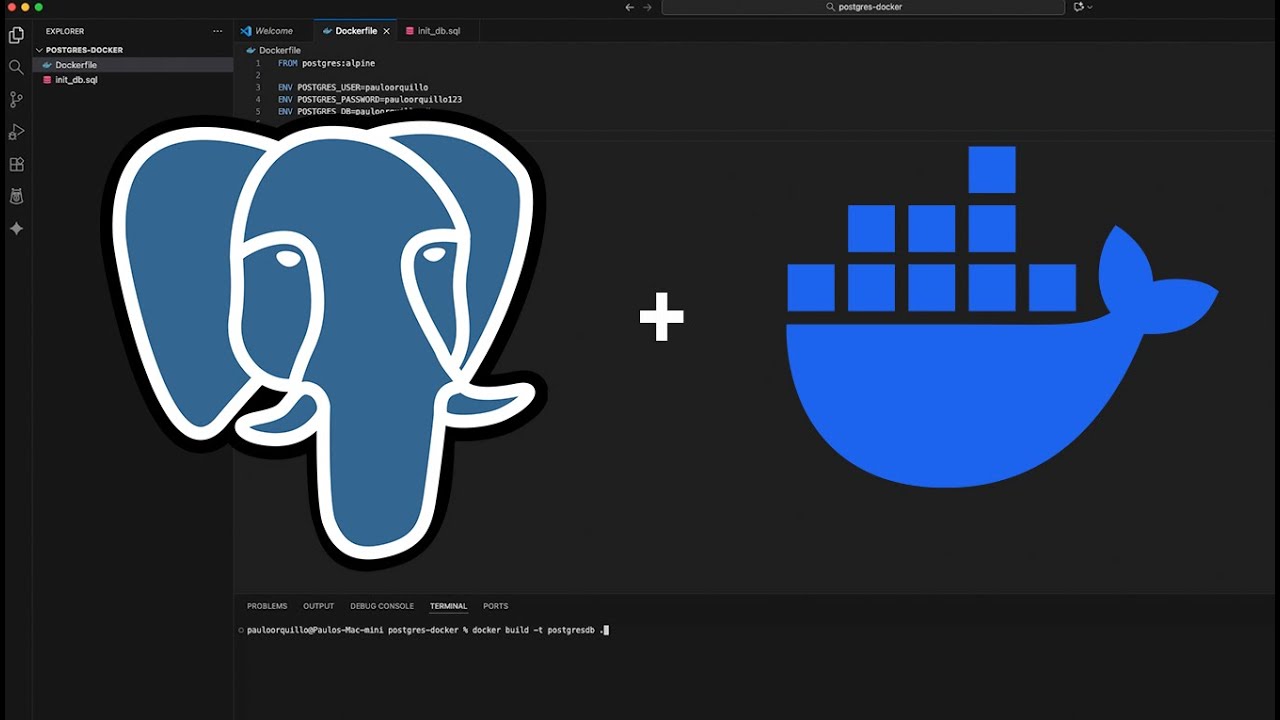Open the PORTS panel tab

point(495,606)
